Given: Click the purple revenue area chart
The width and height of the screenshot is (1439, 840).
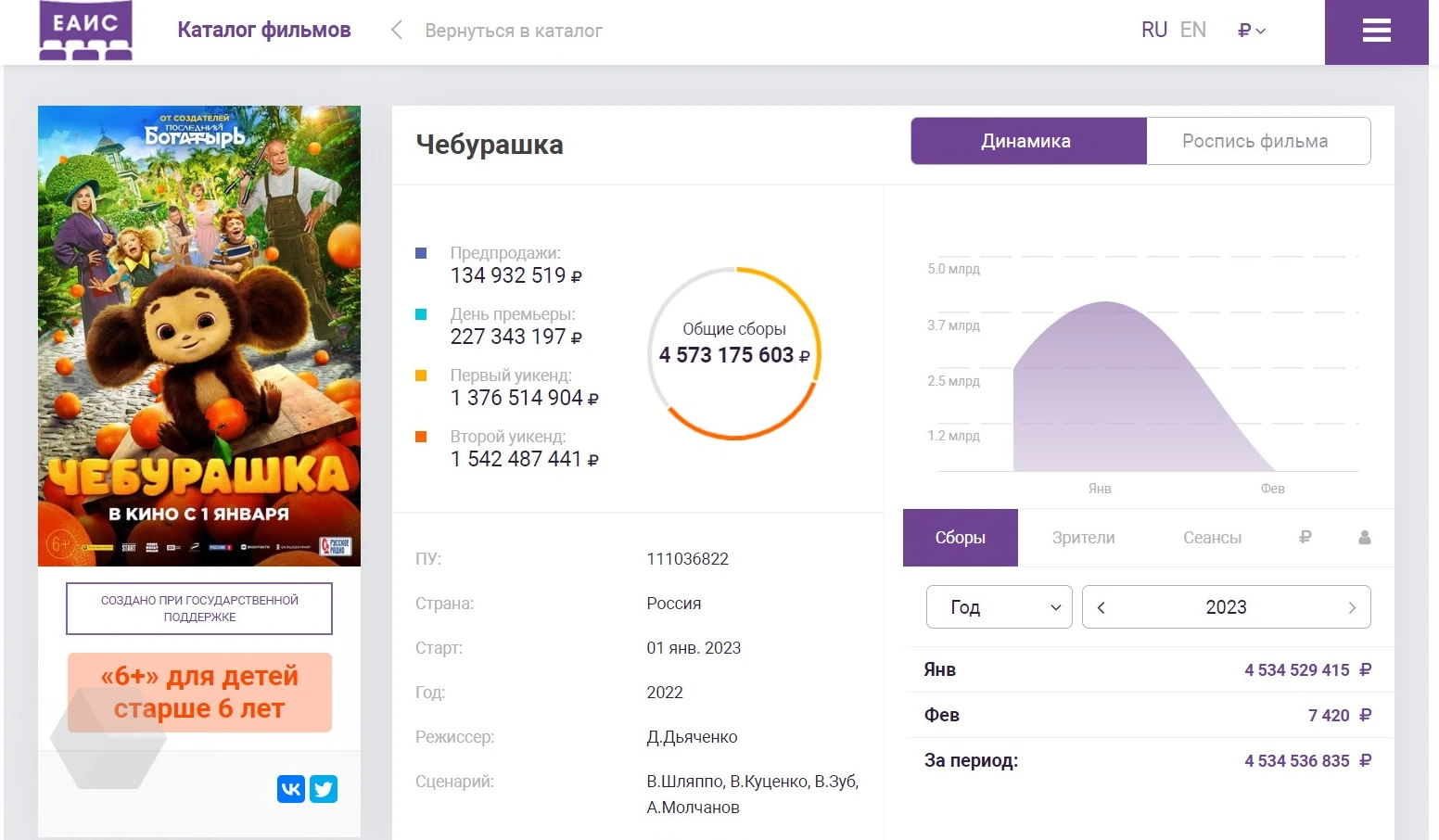Looking at the screenshot, I should pyautogui.click(x=1144, y=387).
